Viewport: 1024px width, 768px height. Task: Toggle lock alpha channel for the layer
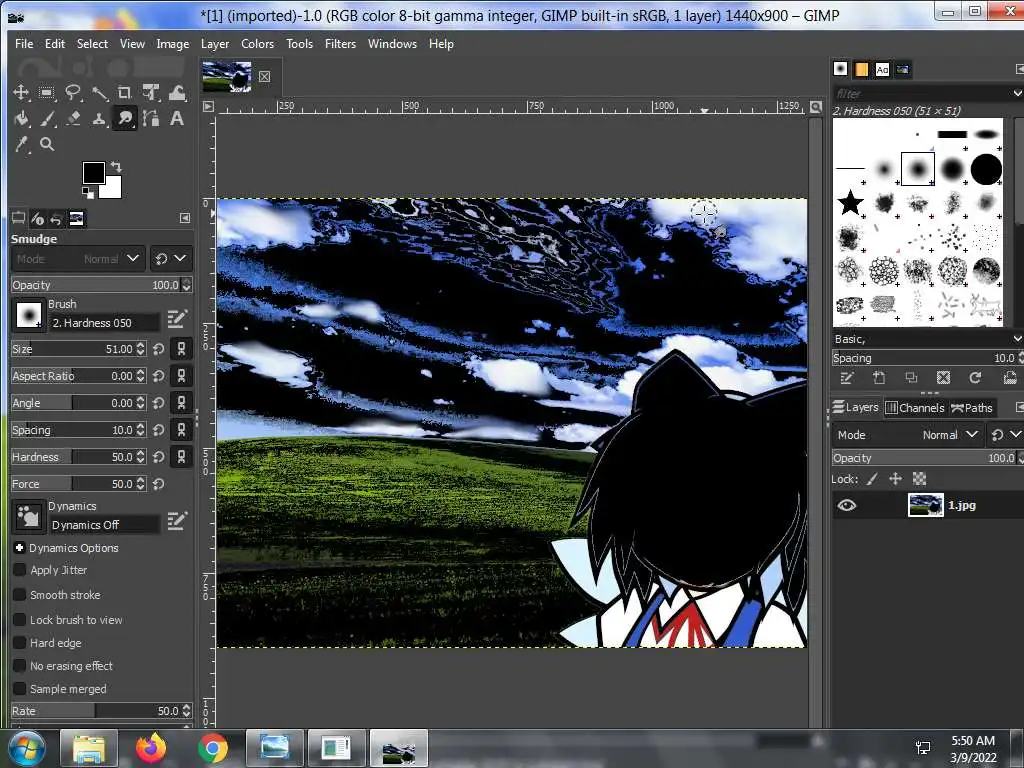pos(920,479)
